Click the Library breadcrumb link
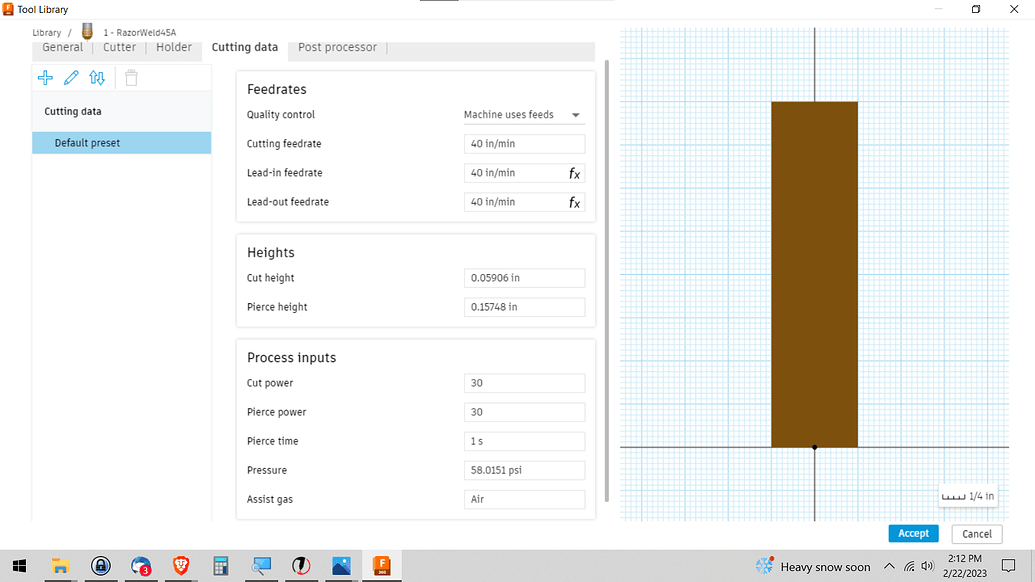Screen dimensions: 1035x582 [x=47, y=31]
